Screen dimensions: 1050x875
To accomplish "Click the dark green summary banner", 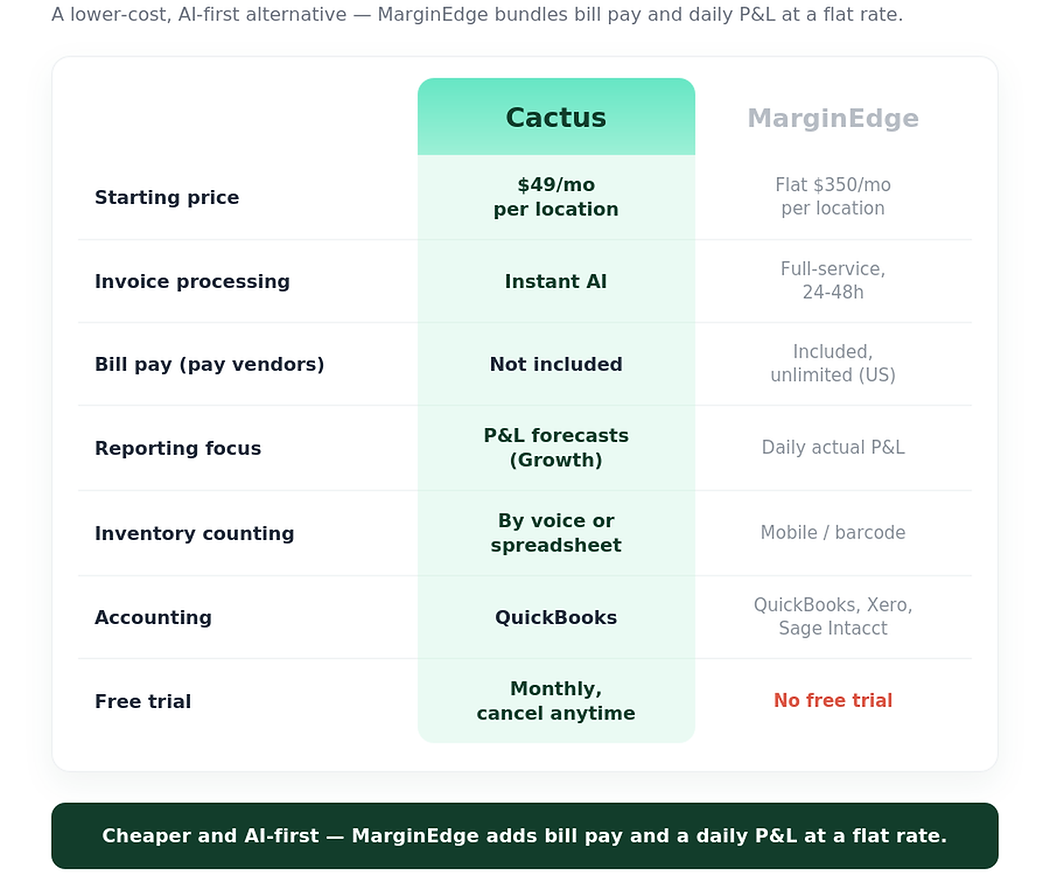I will [x=525, y=836].
